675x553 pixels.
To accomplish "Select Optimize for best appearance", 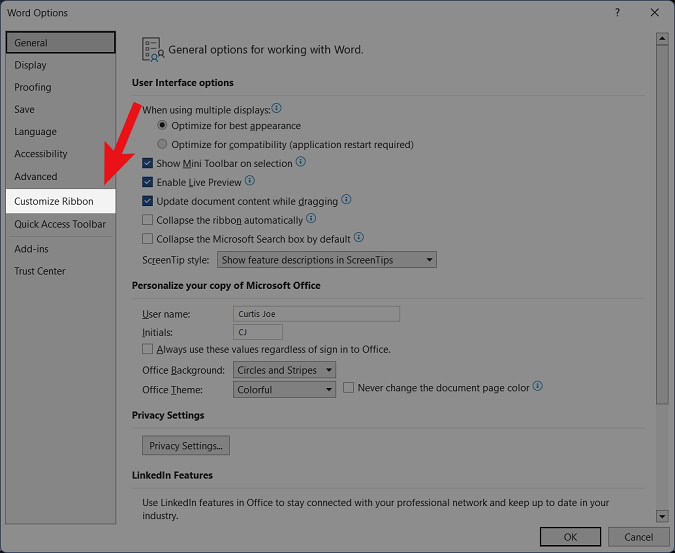I will point(162,125).
